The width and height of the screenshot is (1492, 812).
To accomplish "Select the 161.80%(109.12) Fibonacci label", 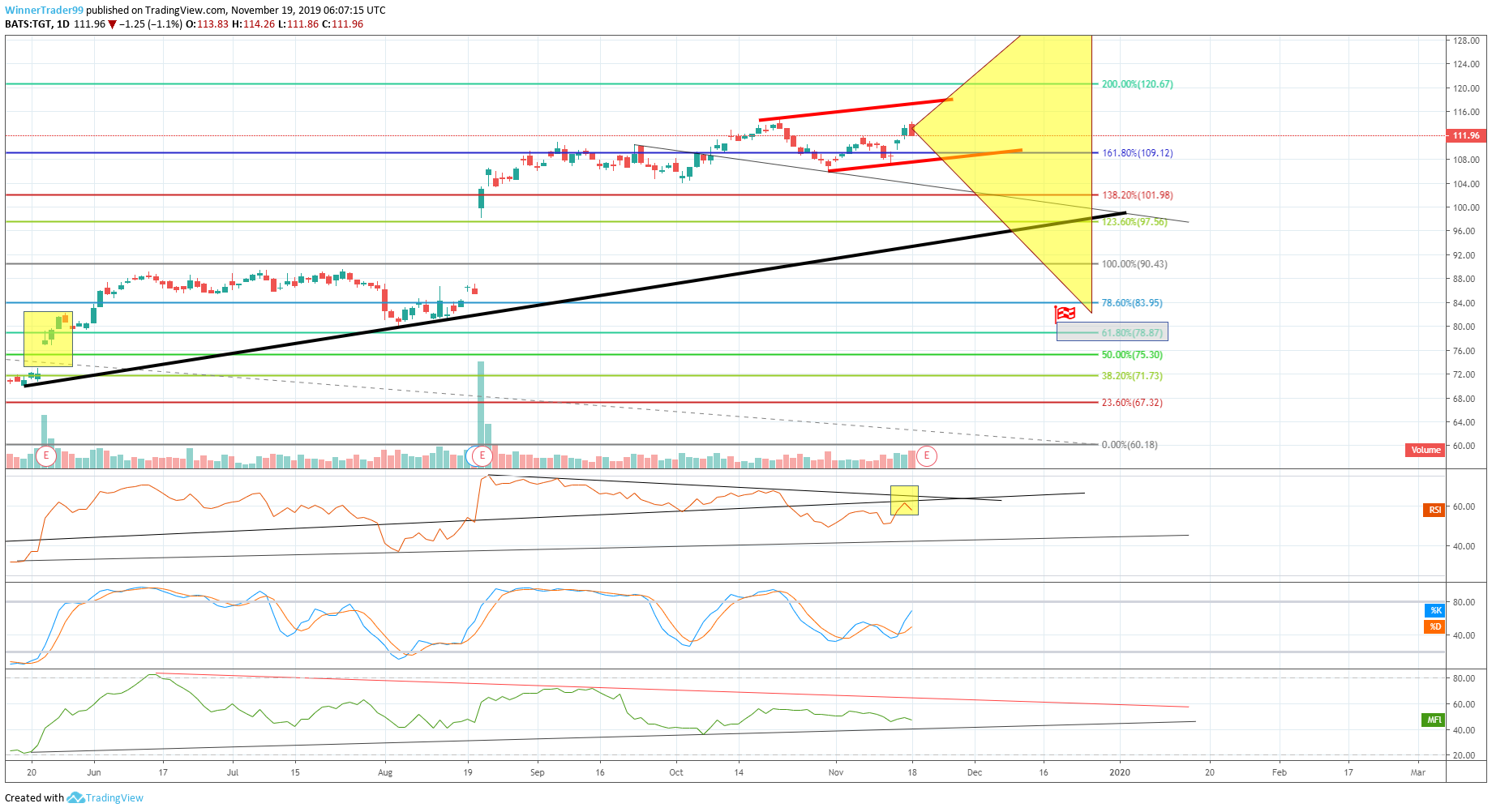I will 1137,153.
